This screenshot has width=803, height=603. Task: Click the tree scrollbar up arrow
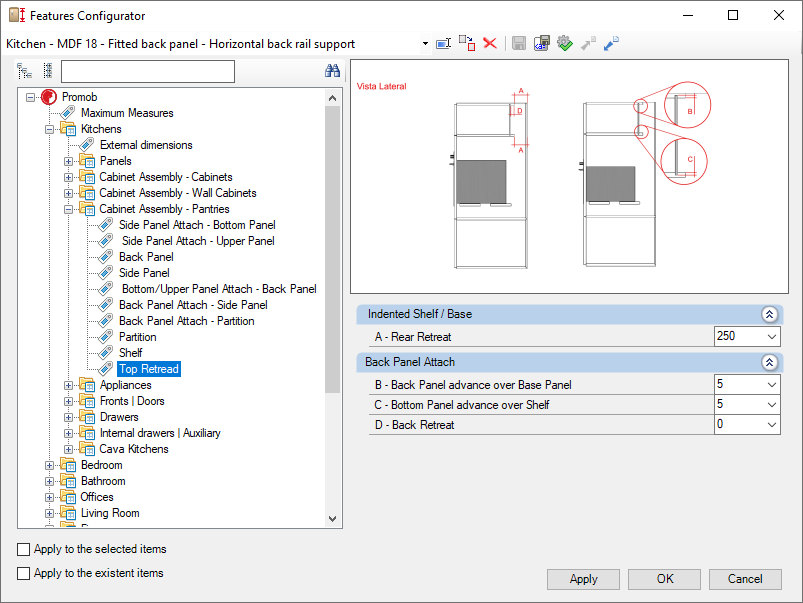click(x=332, y=98)
